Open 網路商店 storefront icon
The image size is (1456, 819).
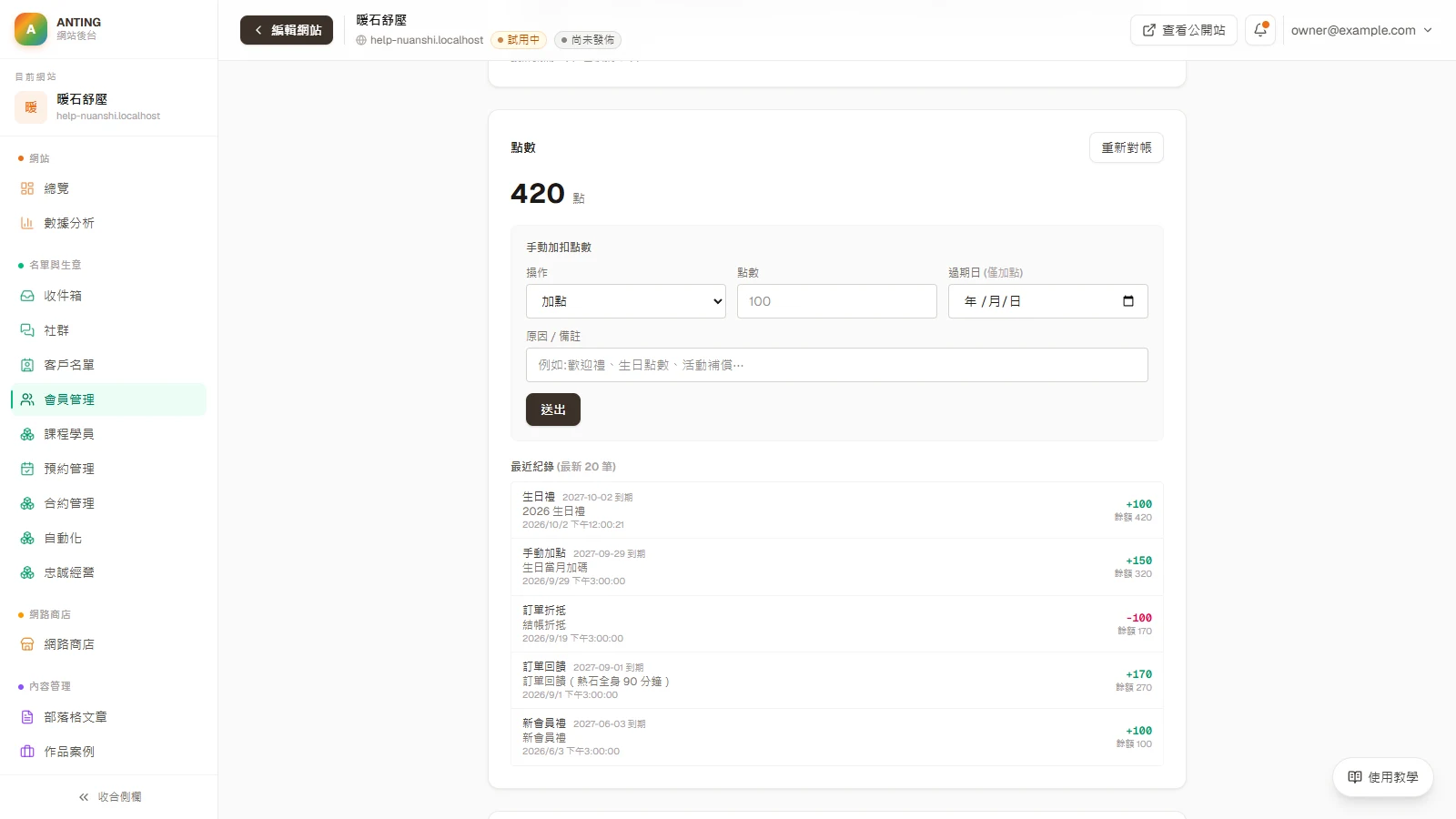point(27,644)
